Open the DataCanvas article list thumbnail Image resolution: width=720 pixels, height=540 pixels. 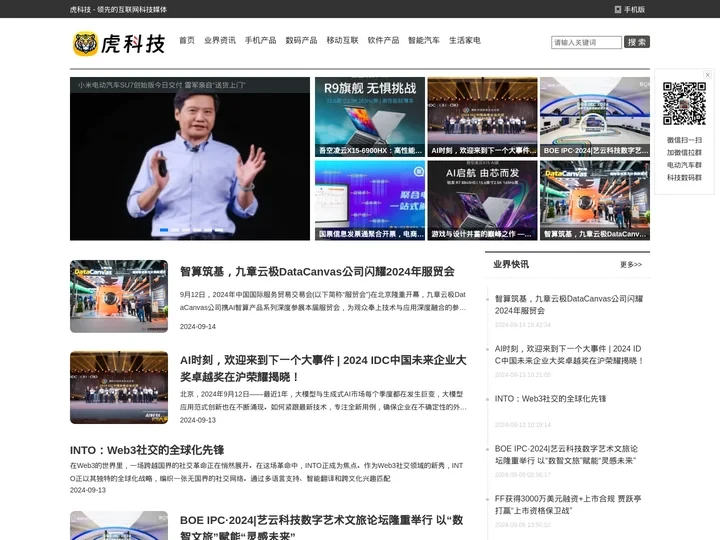tap(119, 296)
